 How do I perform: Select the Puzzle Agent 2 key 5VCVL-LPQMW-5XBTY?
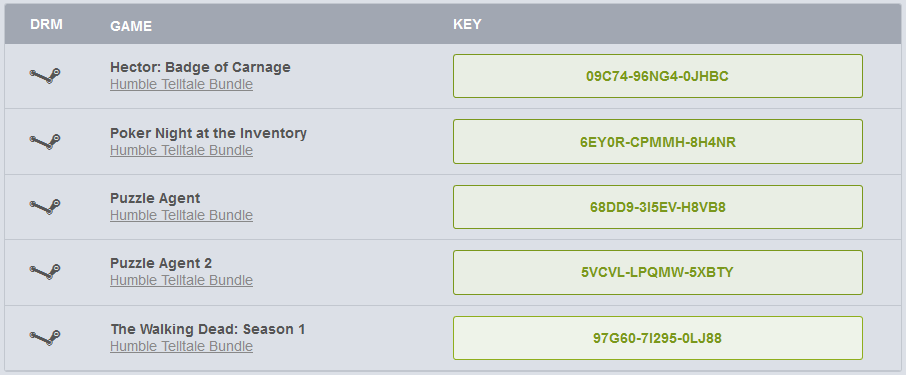658,272
